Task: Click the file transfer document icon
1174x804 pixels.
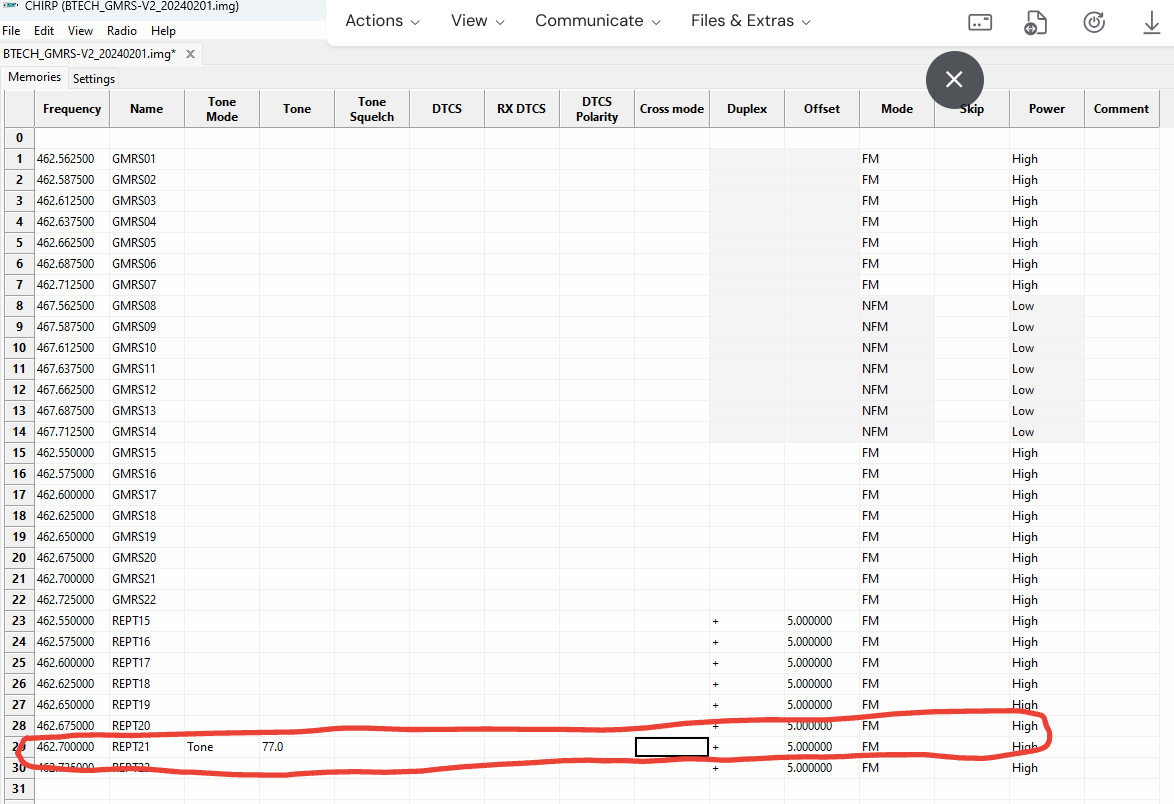Action: pyautogui.click(x=1036, y=22)
